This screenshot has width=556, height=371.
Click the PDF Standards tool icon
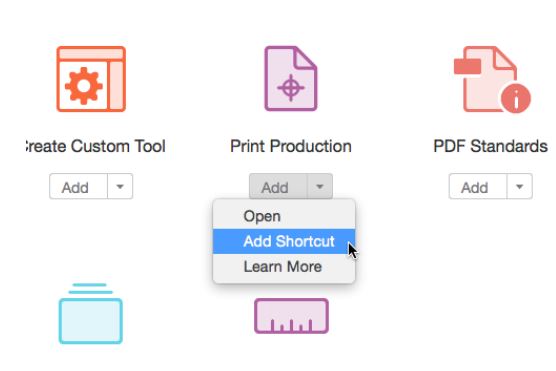[x=492, y=79]
